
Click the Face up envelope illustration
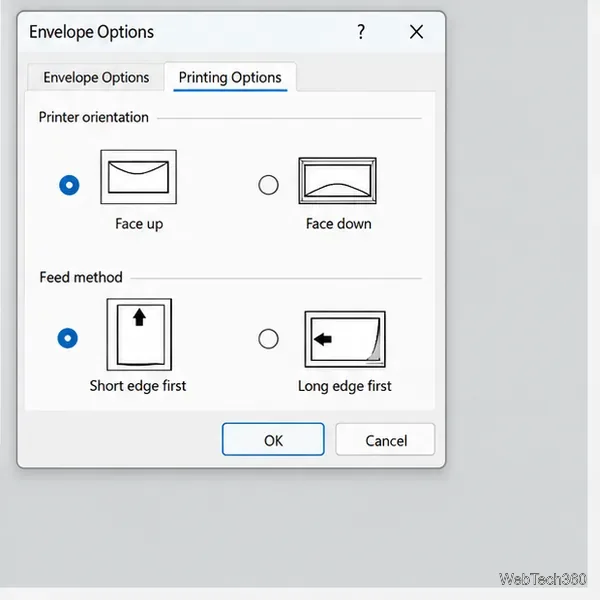(x=139, y=177)
